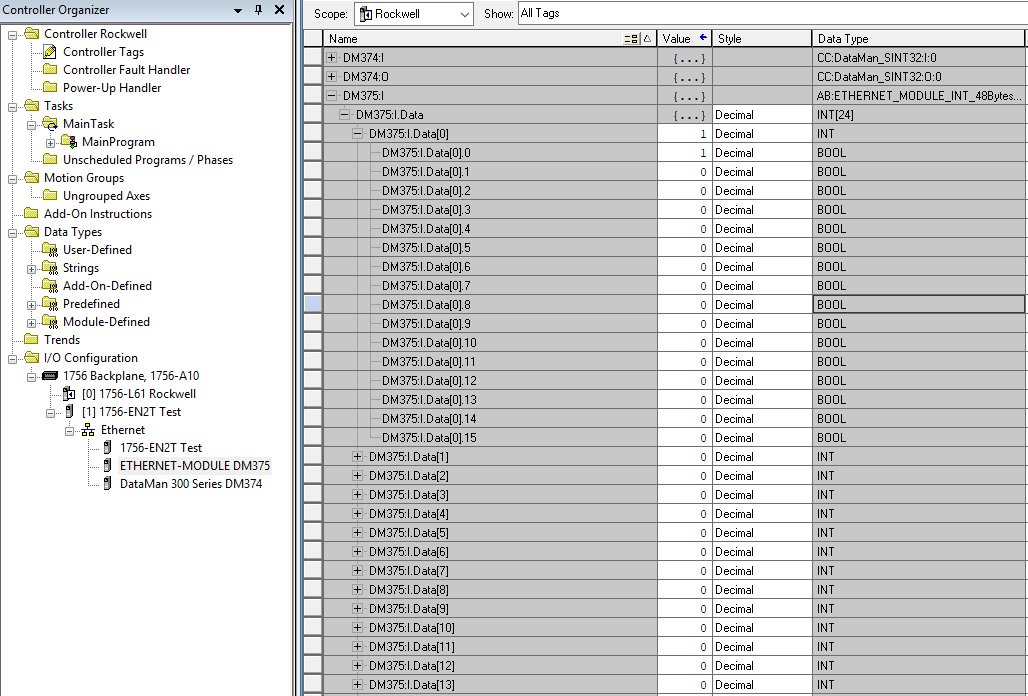Collapse the DM375:I.Data[0] tag
The image size is (1028, 696).
pyautogui.click(x=357, y=134)
